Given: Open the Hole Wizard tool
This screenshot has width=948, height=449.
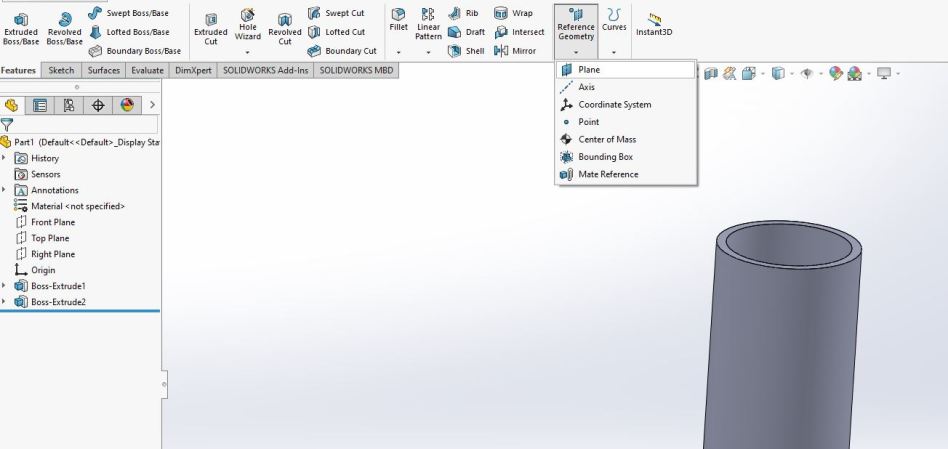Looking at the screenshot, I should pos(248,30).
